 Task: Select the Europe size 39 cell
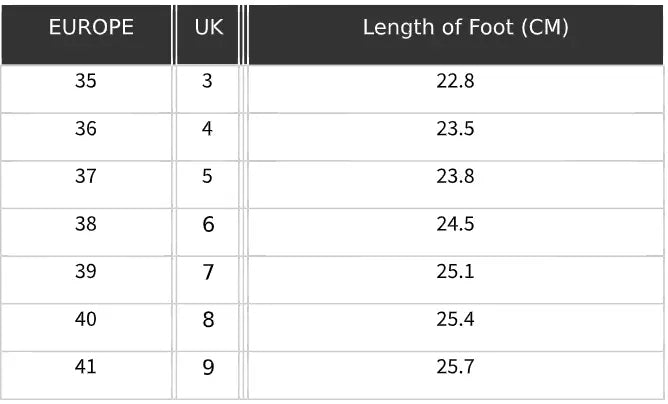point(86,272)
